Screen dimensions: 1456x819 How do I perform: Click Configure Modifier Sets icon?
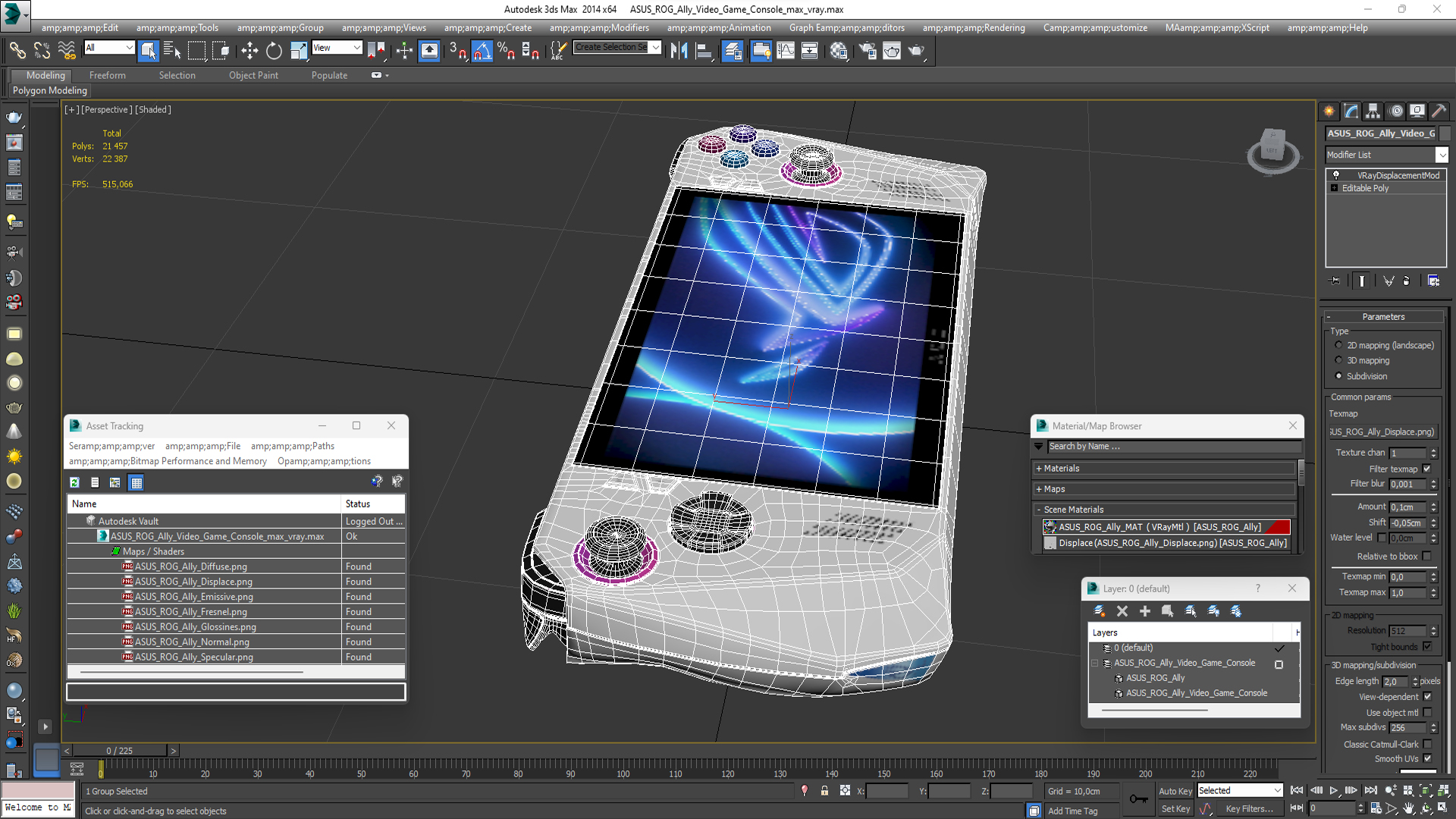[x=1433, y=281]
